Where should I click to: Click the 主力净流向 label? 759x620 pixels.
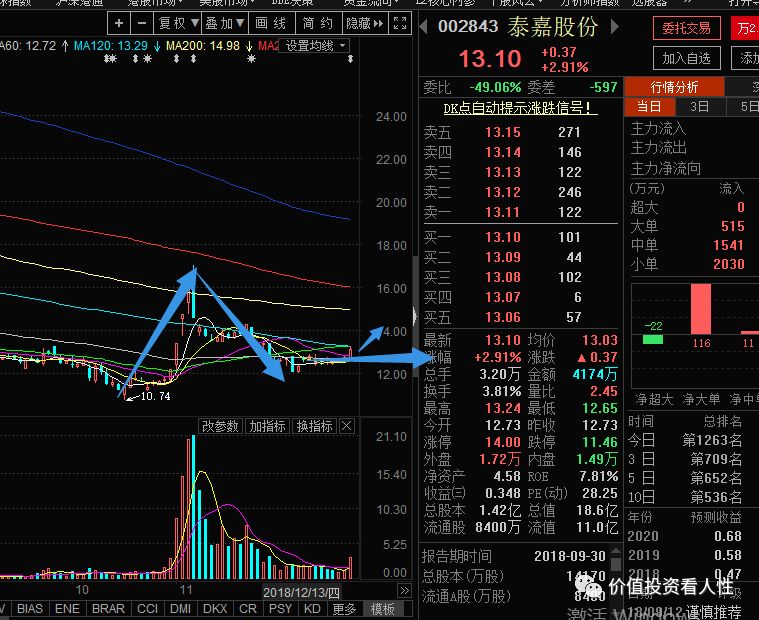click(x=666, y=168)
